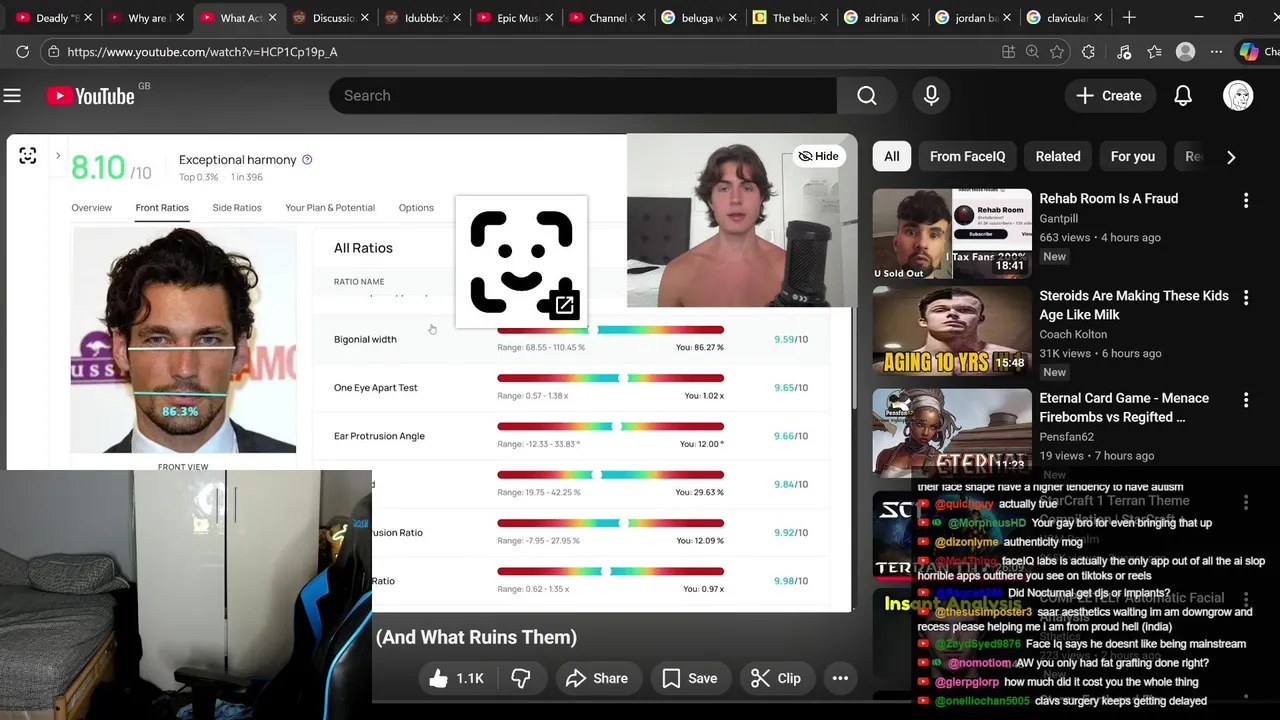Hide the overlay with Hide button

point(818,156)
